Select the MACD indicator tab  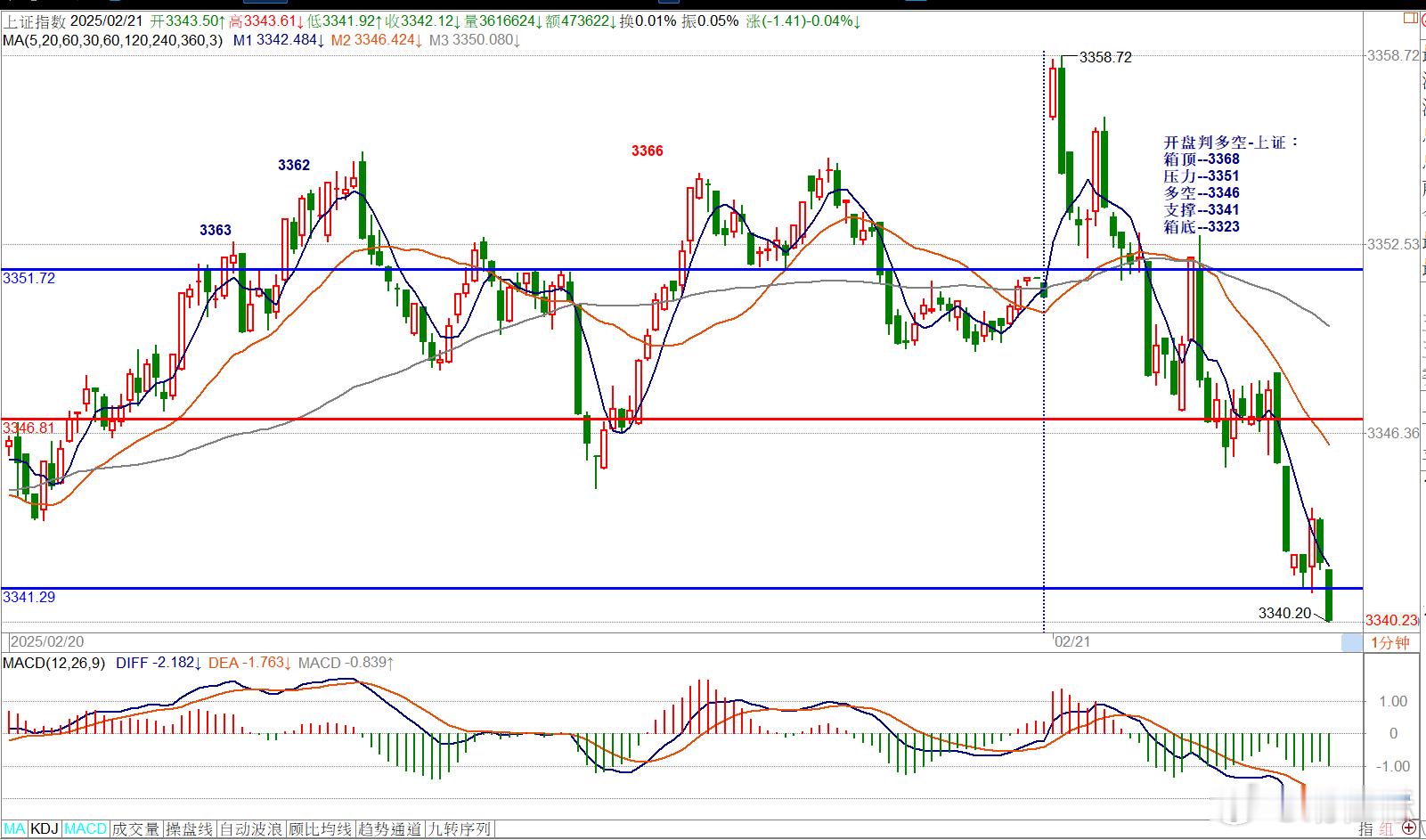[86, 828]
